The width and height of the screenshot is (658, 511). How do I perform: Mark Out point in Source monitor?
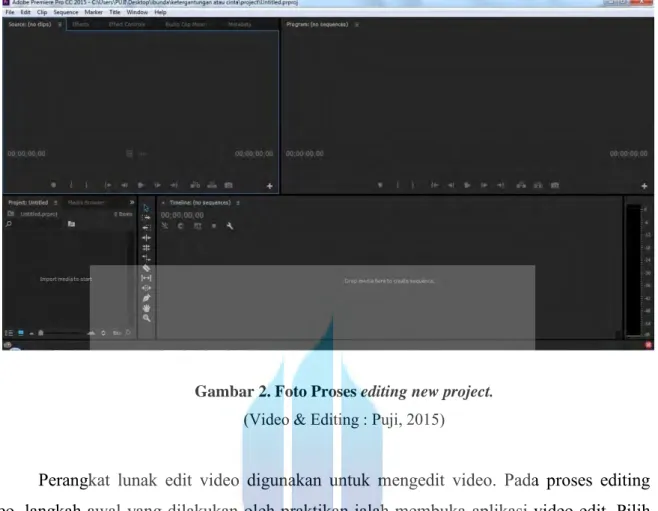click(x=86, y=185)
